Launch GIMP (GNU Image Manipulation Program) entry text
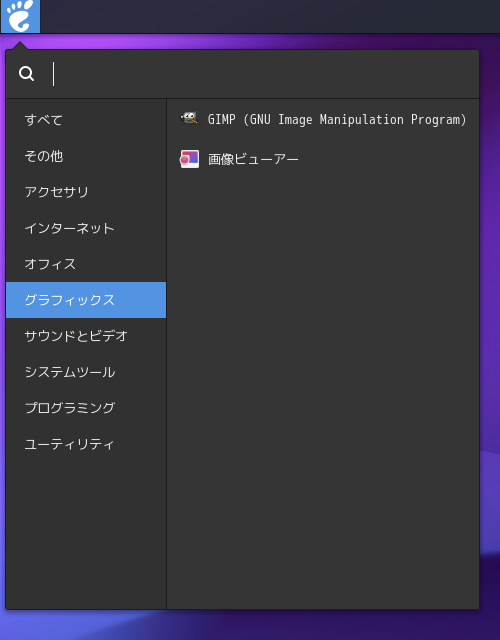 click(x=337, y=120)
